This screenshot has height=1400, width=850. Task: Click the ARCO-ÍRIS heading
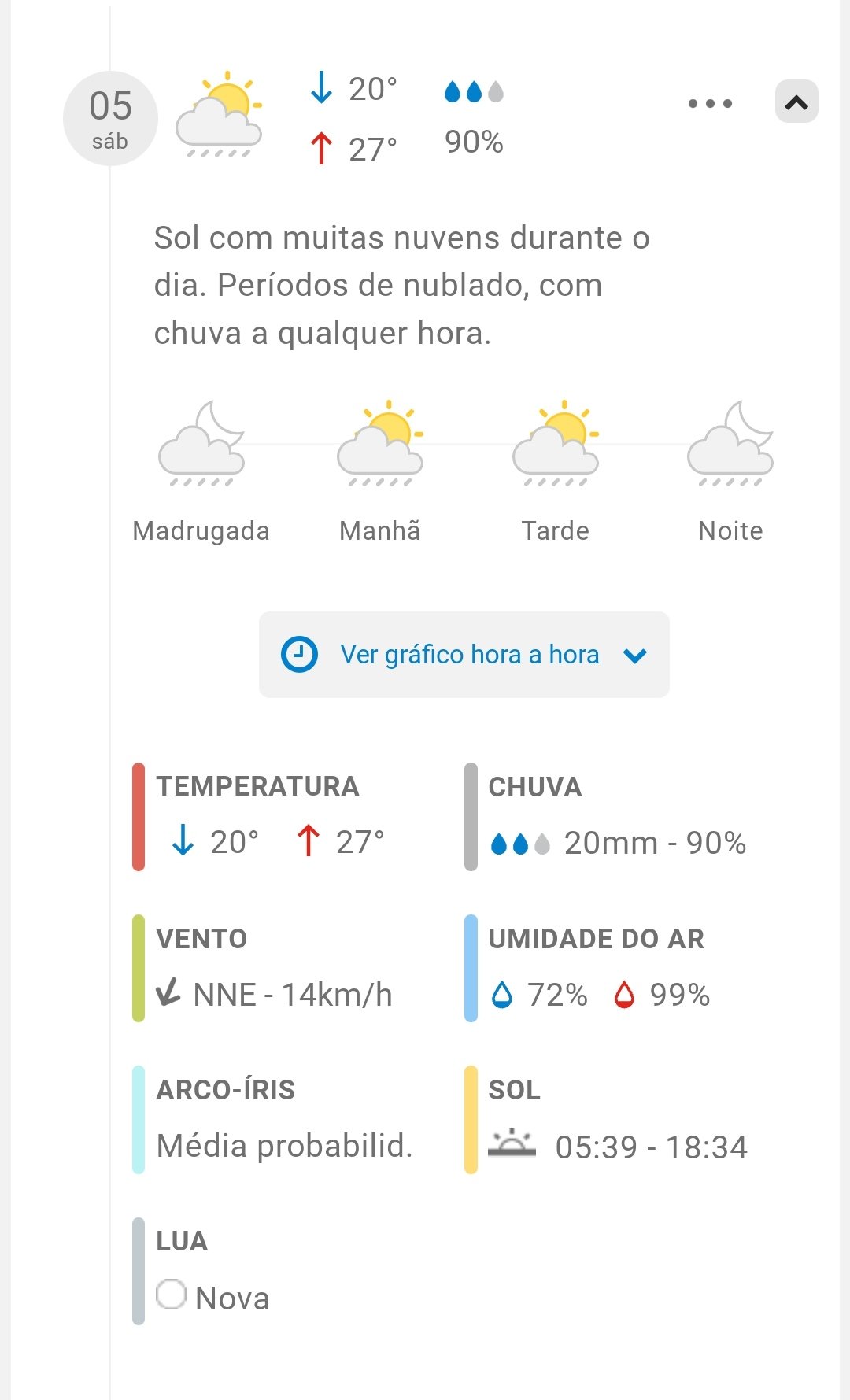pyautogui.click(x=226, y=1090)
